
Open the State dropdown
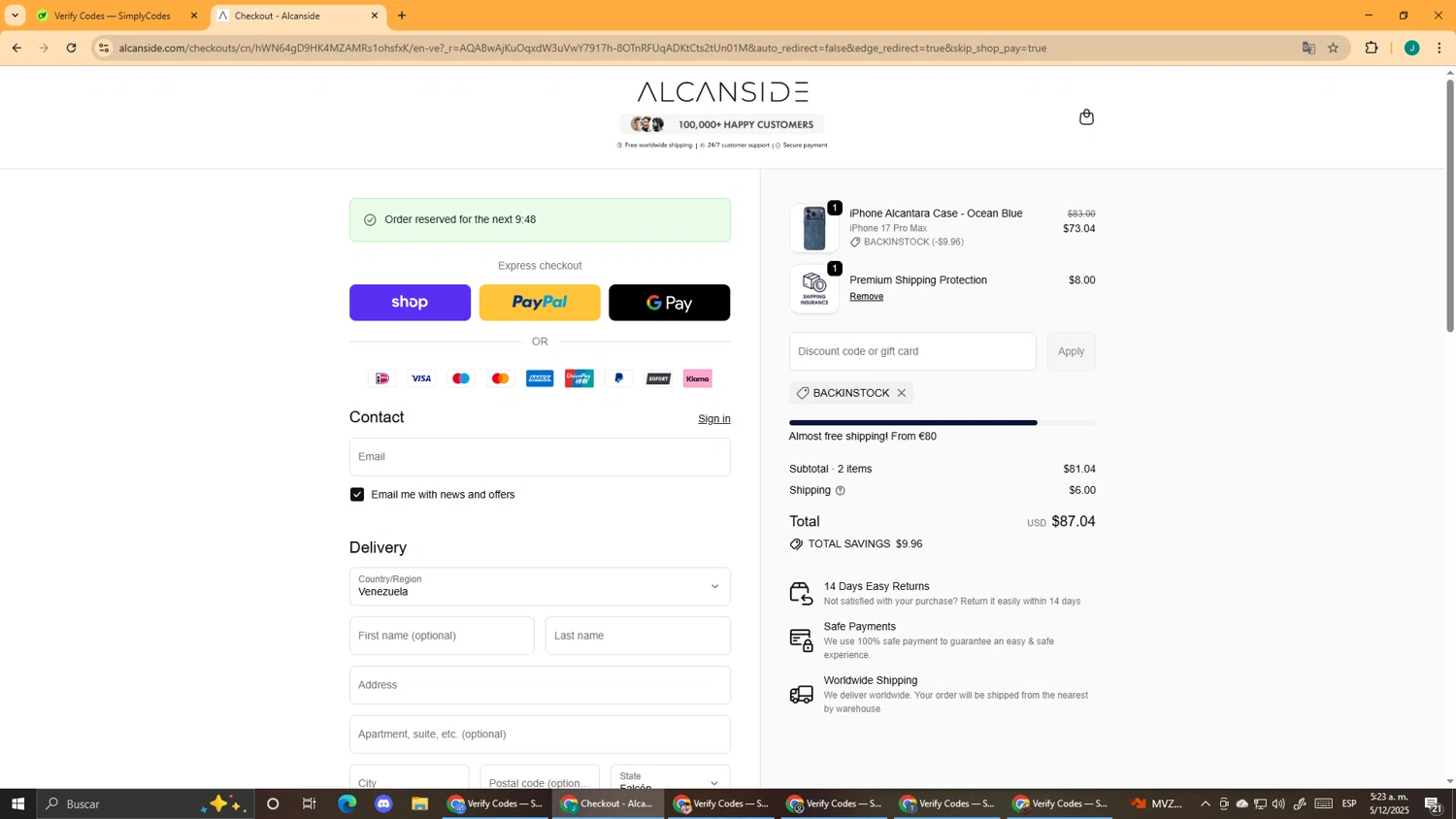coord(671,777)
